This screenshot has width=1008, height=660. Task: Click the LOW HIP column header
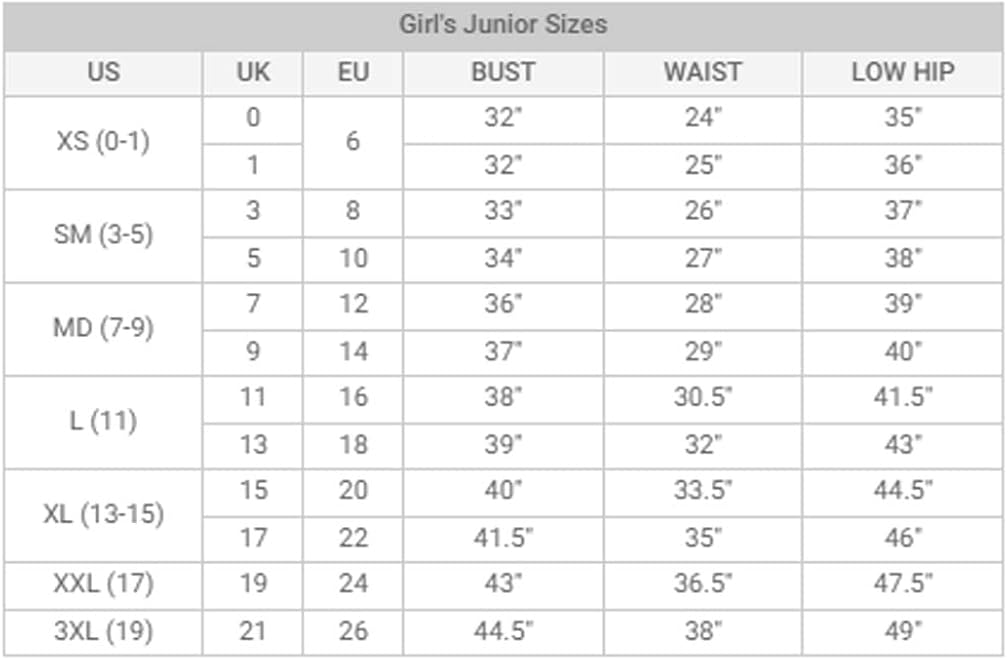tap(903, 72)
